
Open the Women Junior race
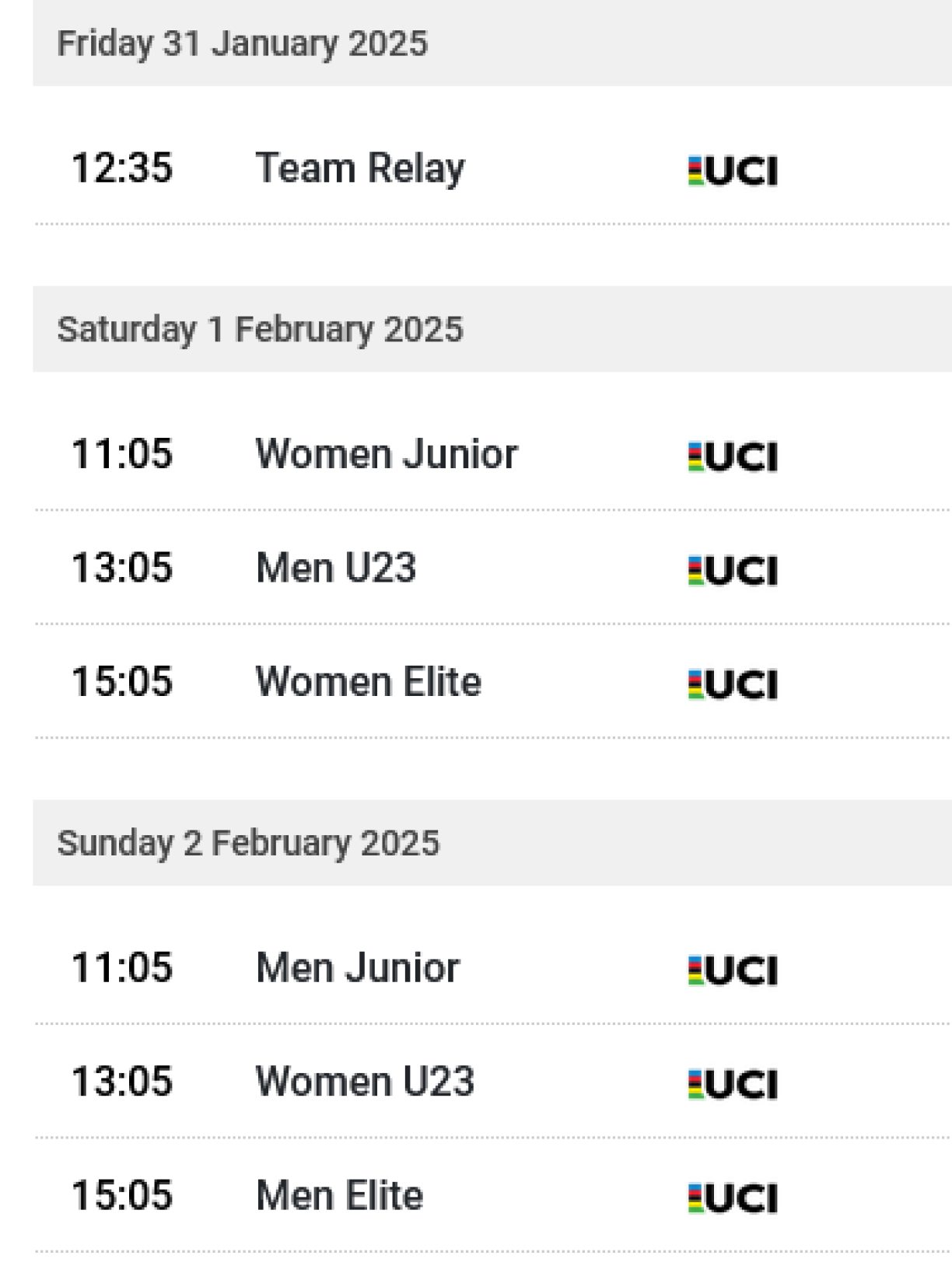pos(387,454)
